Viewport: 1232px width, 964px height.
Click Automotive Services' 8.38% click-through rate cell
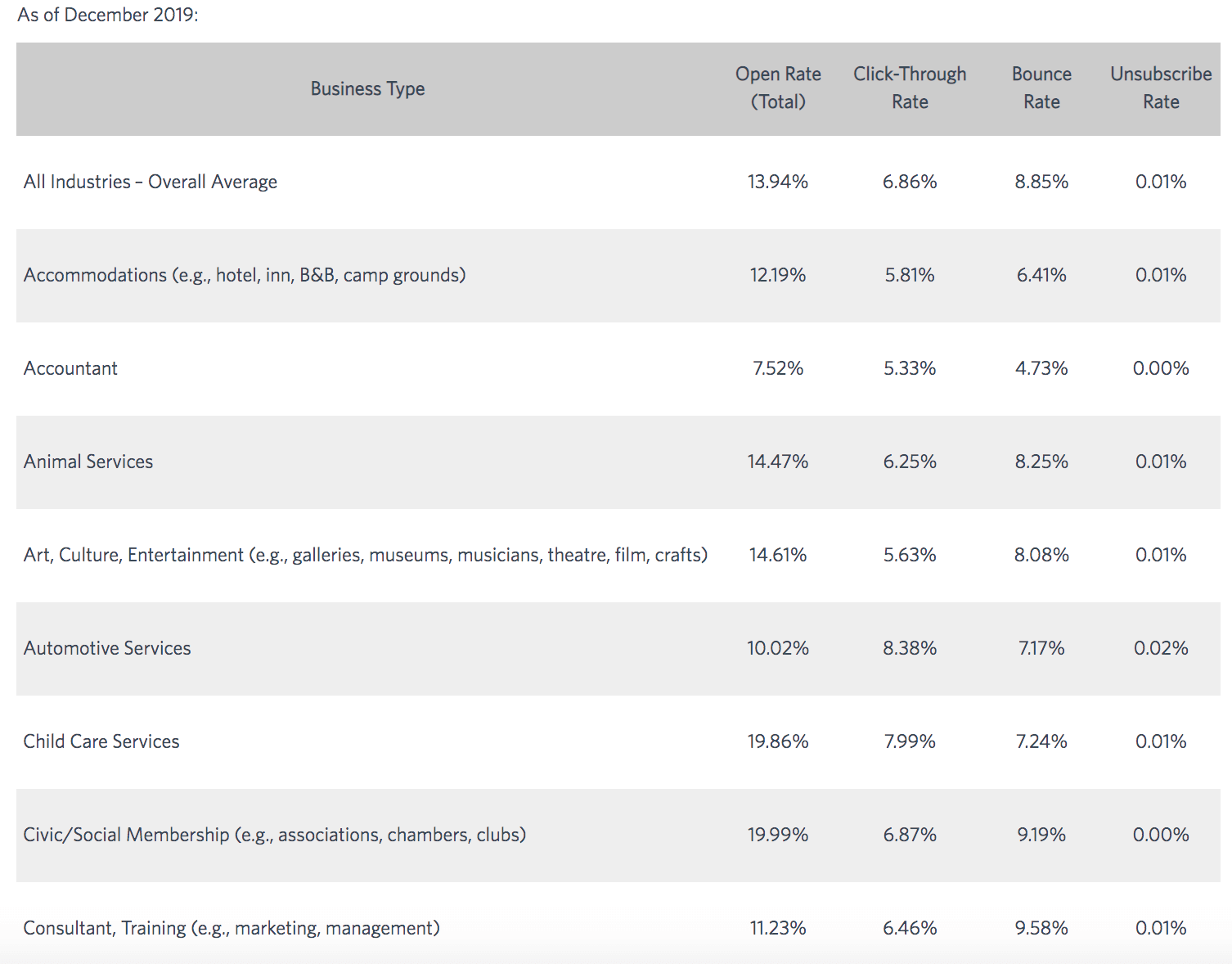pyautogui.click(x=910, y=648)
